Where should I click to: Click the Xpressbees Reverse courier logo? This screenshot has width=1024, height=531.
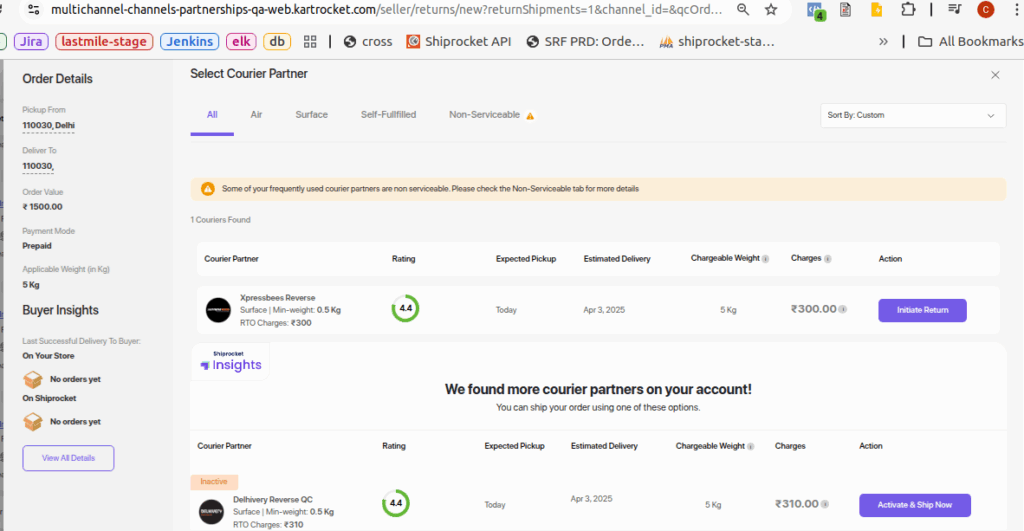218,310
